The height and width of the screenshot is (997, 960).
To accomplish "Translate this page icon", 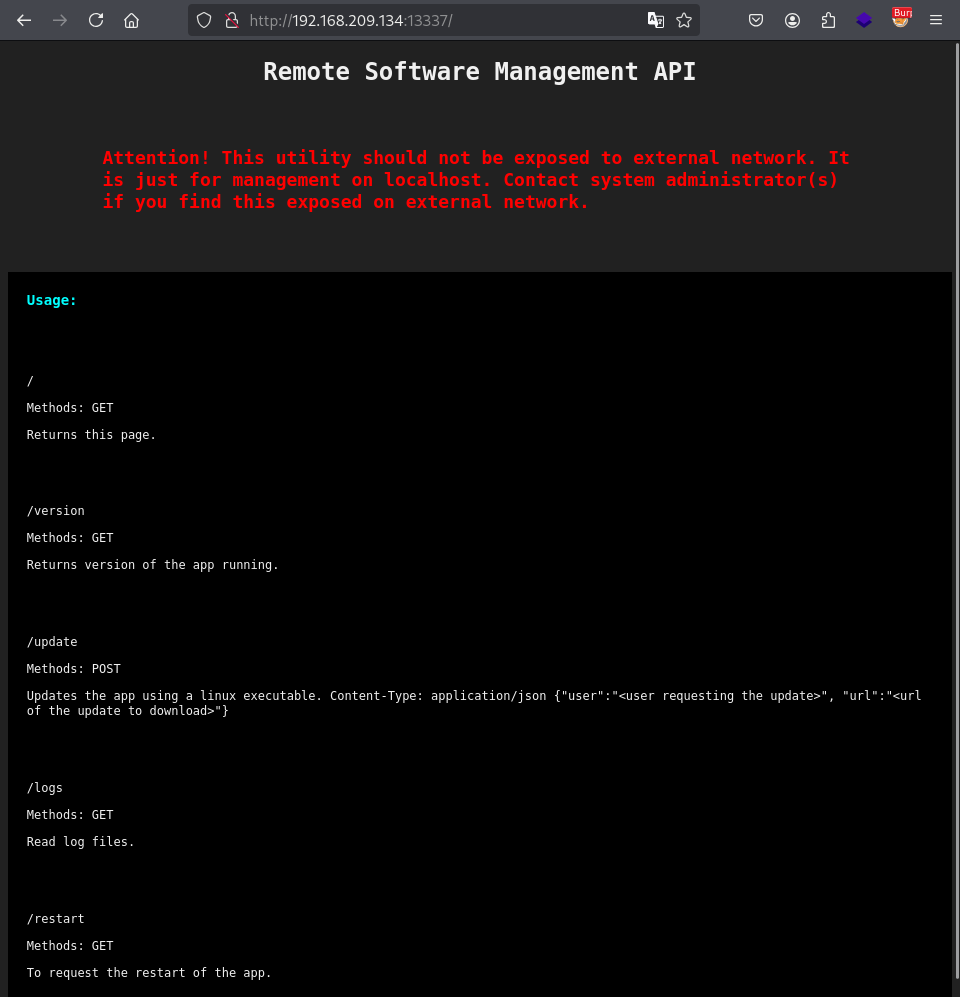I will coord(655,20).
